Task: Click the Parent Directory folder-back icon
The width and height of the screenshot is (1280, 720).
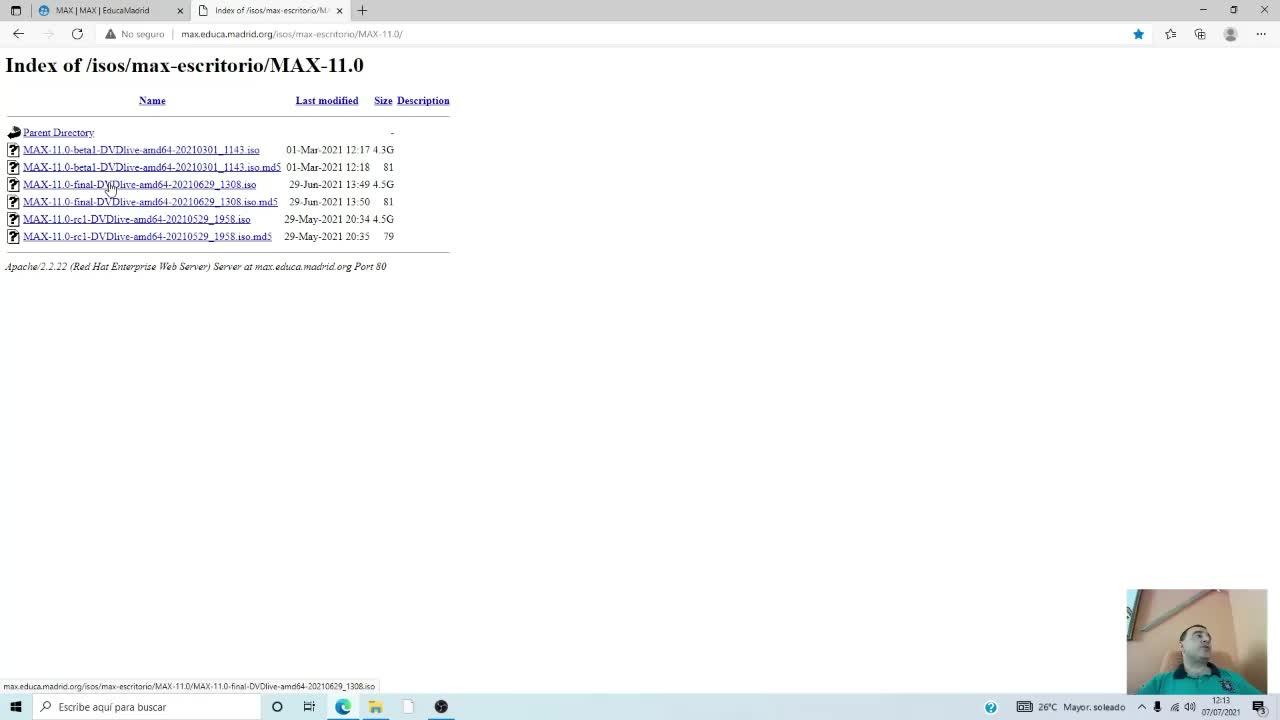Action: pyautogui.click(x=13, y=133)
